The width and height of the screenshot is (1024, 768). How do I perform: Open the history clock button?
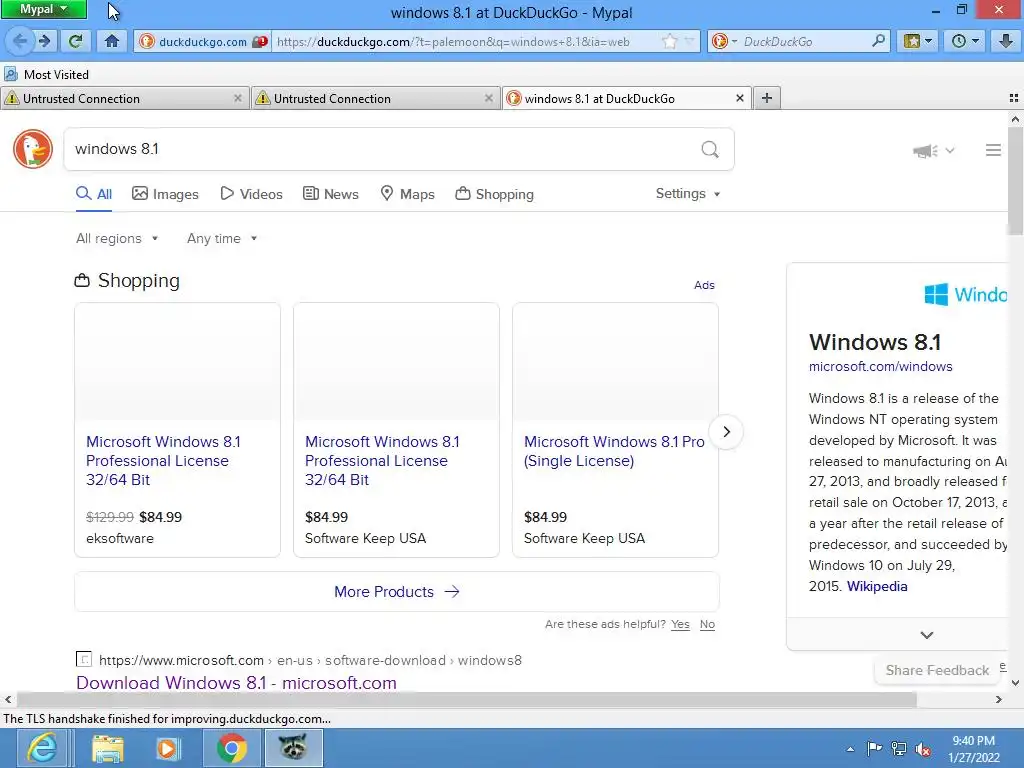[x=965, y=41]
